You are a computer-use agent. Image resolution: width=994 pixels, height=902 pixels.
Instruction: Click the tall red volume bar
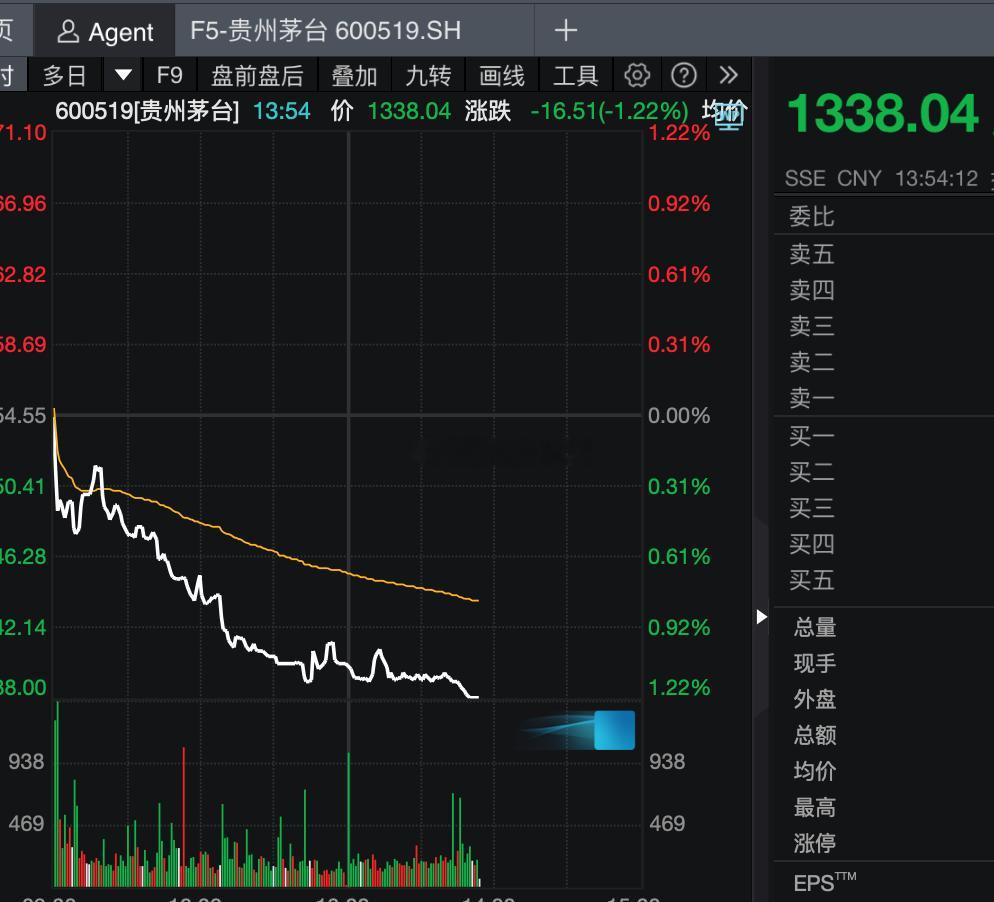tap(184, 816)
